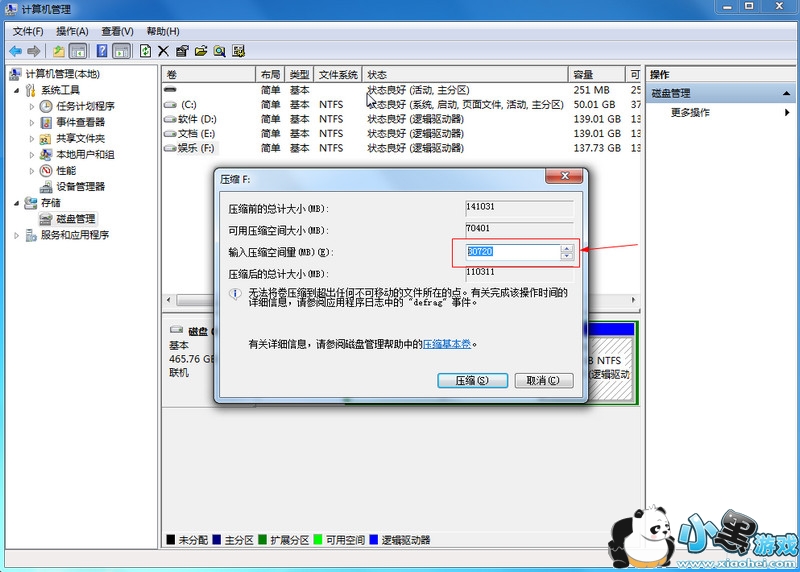
Task: Decrease the shrink amount with the down spinner
Action: pyautogui.click(x=567, y=256)
